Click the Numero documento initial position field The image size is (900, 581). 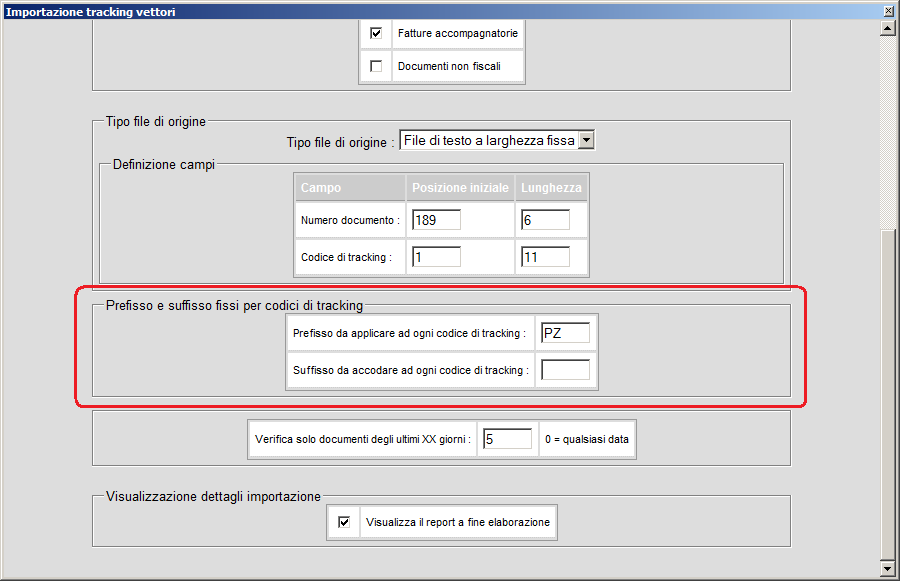(x=436, y=220)
